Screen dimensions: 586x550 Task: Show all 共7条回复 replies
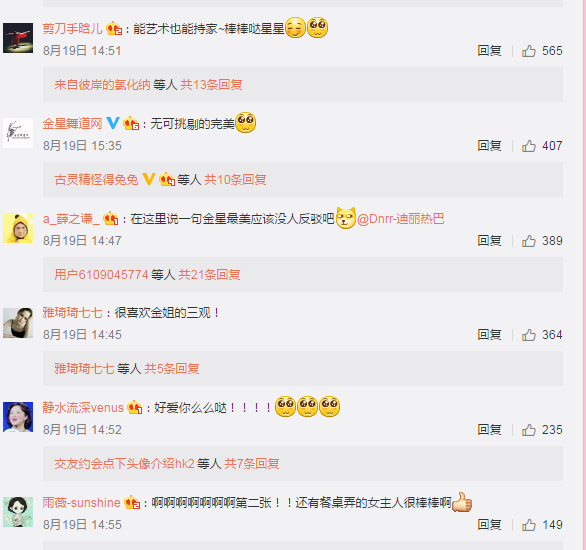(x=252, y=464)
